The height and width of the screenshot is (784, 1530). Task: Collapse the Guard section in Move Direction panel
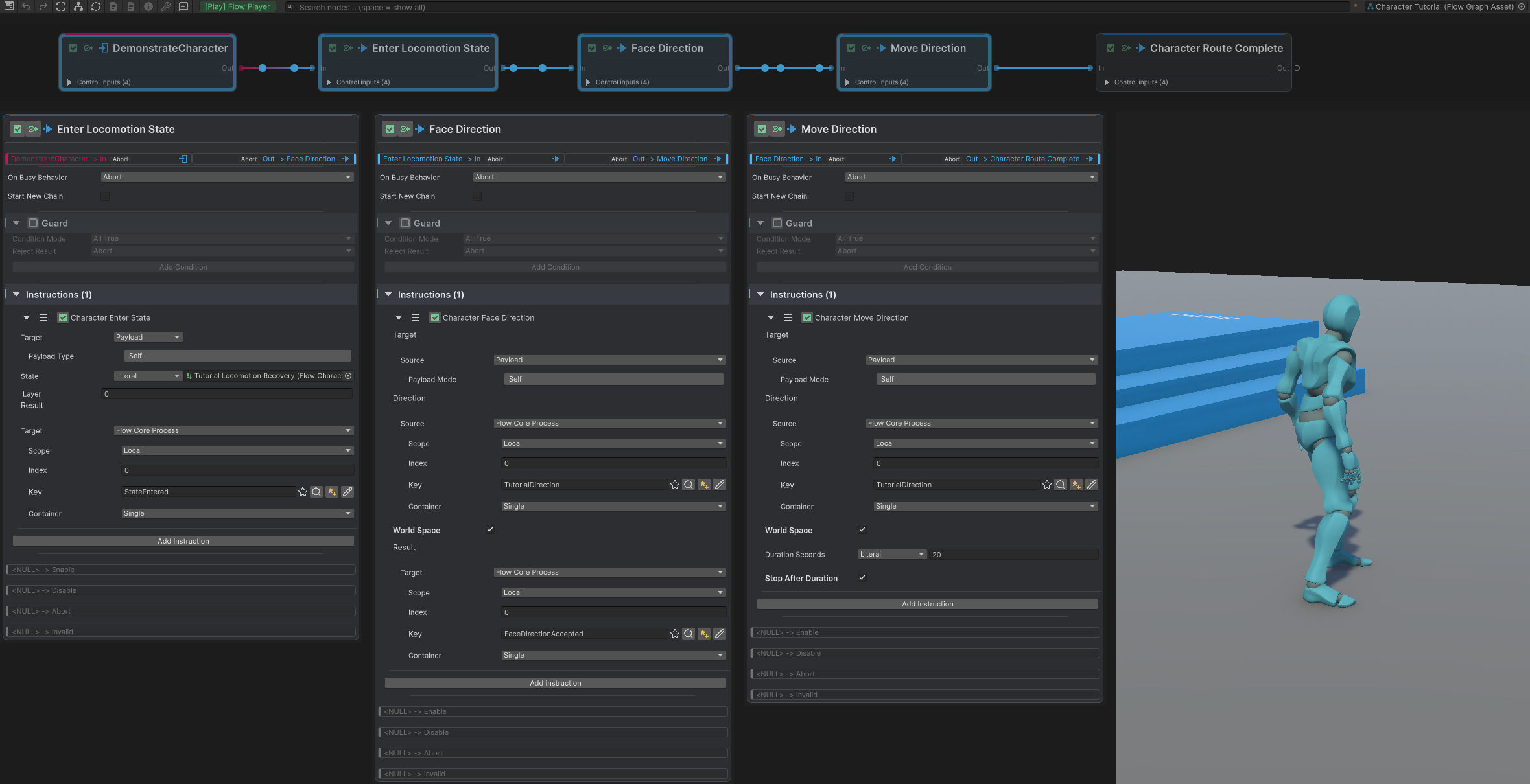760,224
